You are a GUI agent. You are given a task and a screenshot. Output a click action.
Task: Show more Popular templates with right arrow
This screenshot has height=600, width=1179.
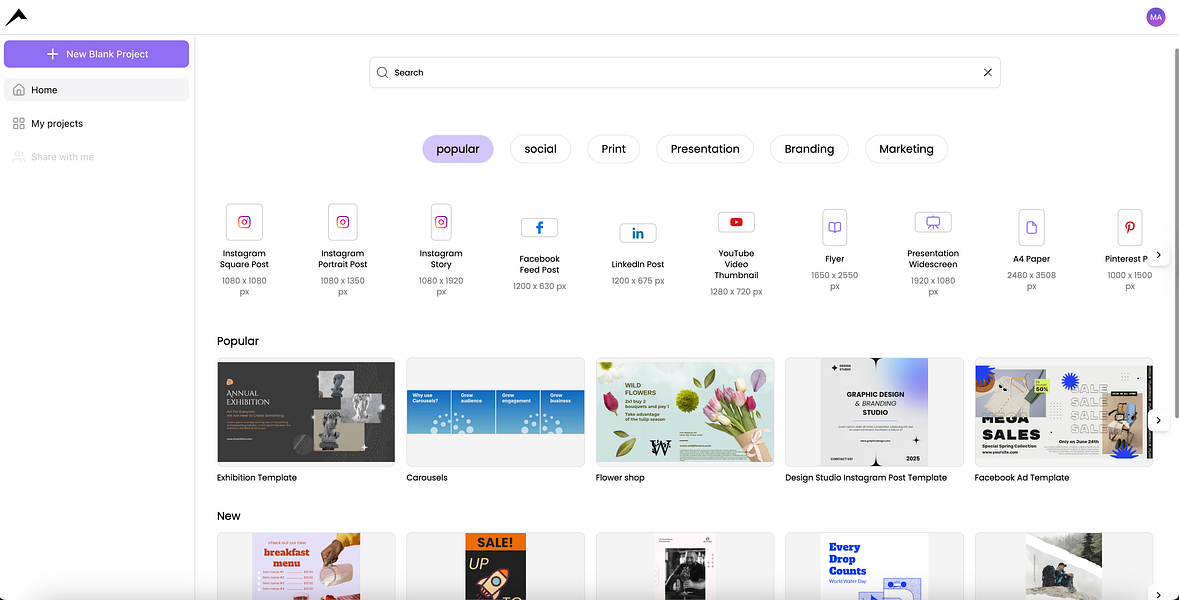(x=1159, y=420)
